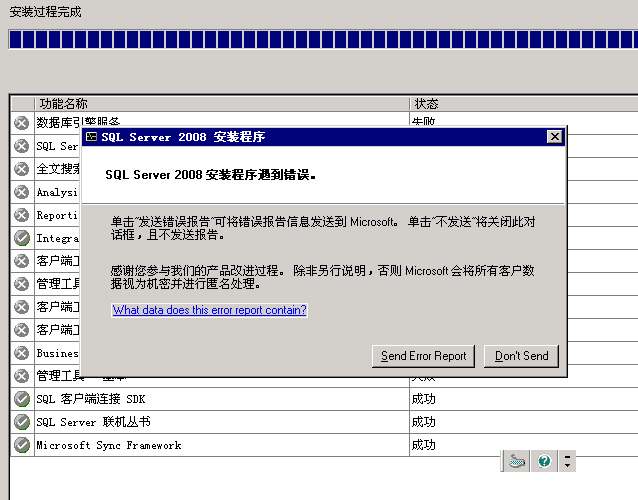Click failed icon beside Reporting row
This screenshot has height=500, width=638.
pos(22,215)
